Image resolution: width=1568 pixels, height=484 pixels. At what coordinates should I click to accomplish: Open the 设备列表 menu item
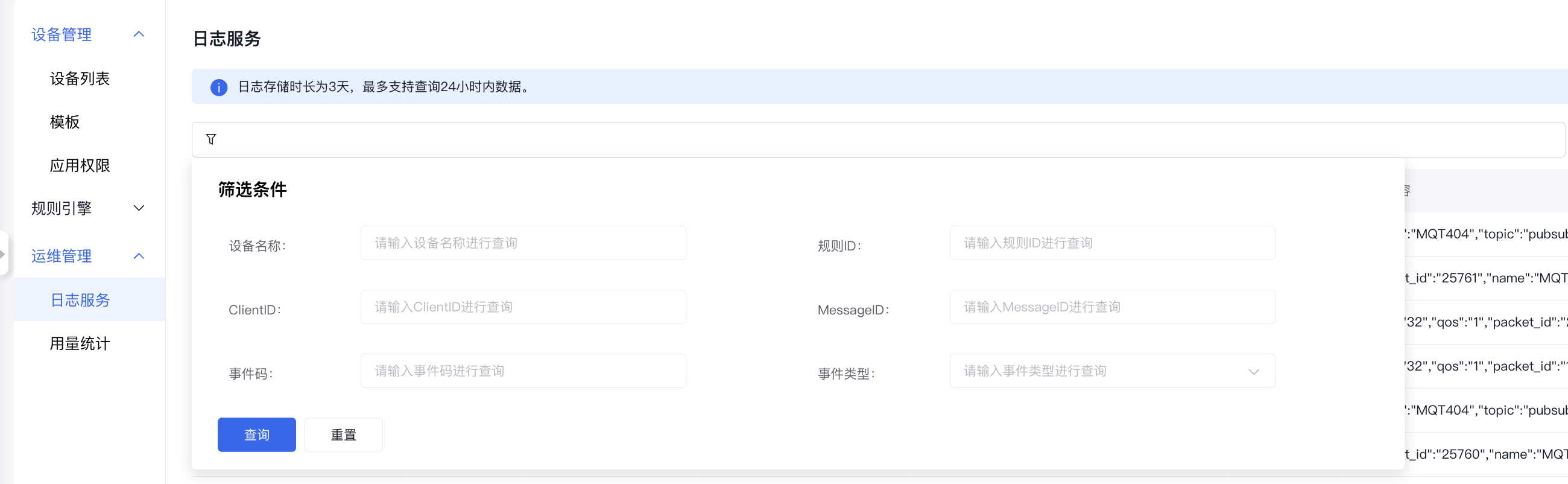tap(80, 78)
